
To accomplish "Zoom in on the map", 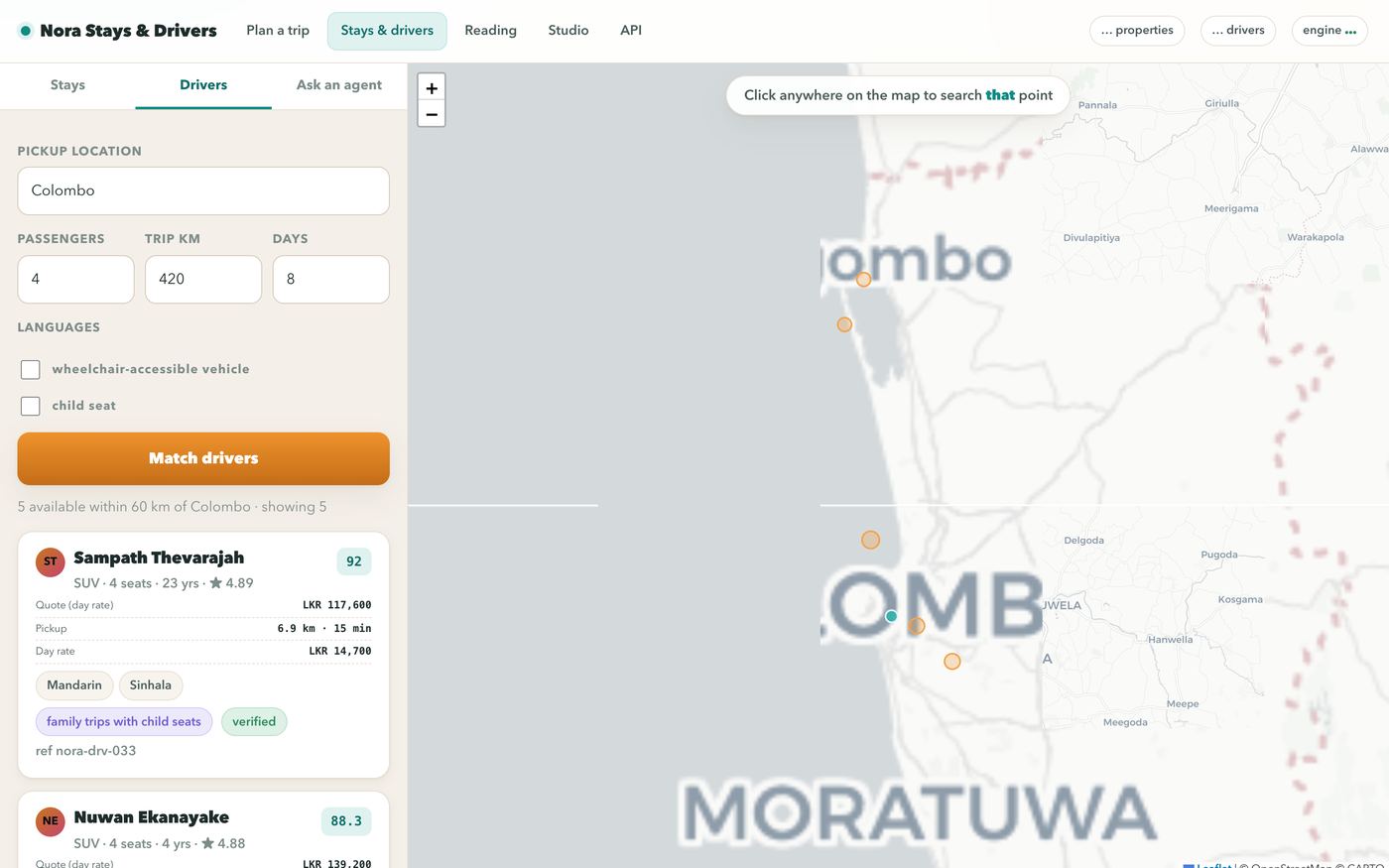I will (432, 87).
